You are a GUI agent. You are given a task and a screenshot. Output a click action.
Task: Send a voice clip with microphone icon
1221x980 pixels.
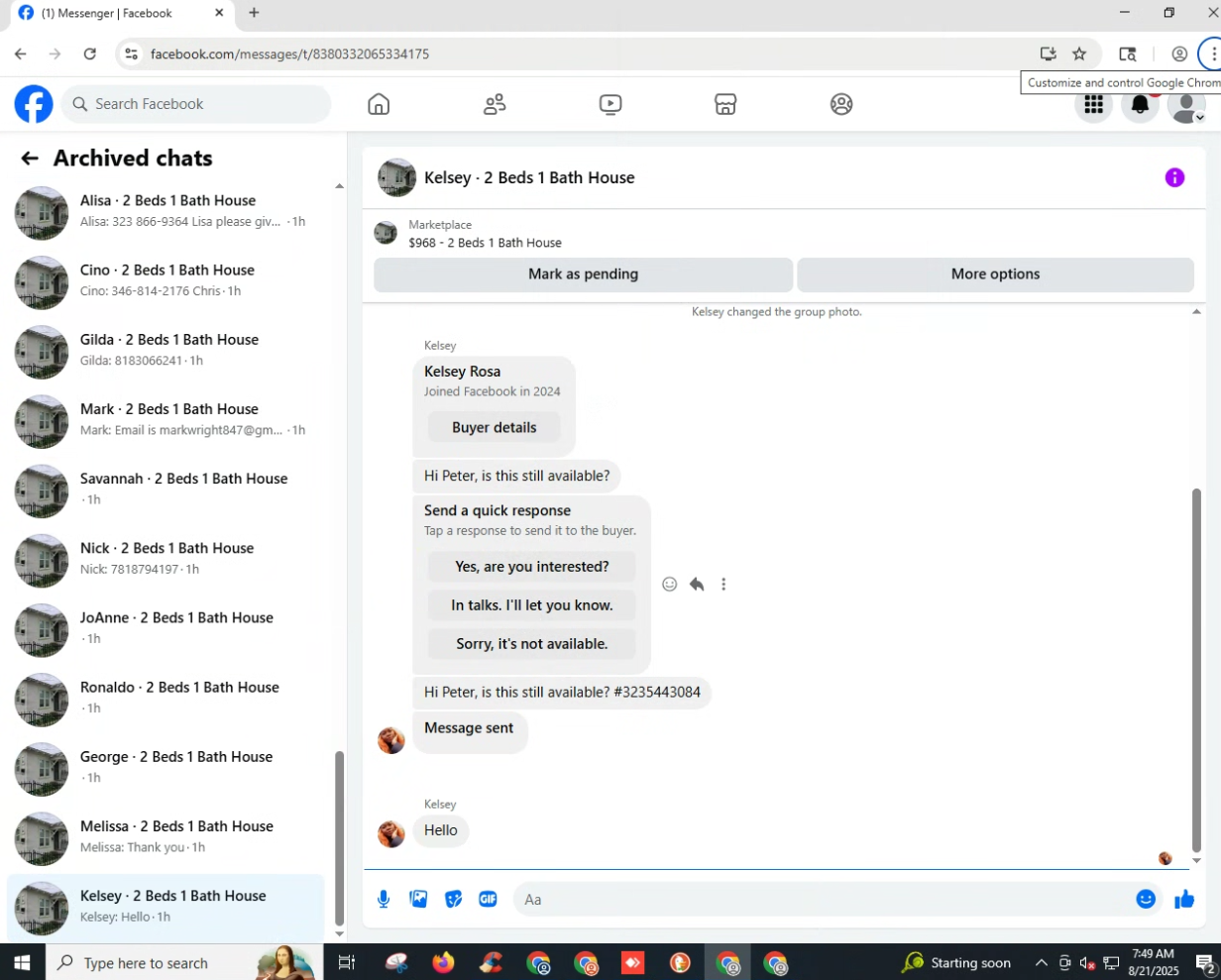tap(384, 900)
